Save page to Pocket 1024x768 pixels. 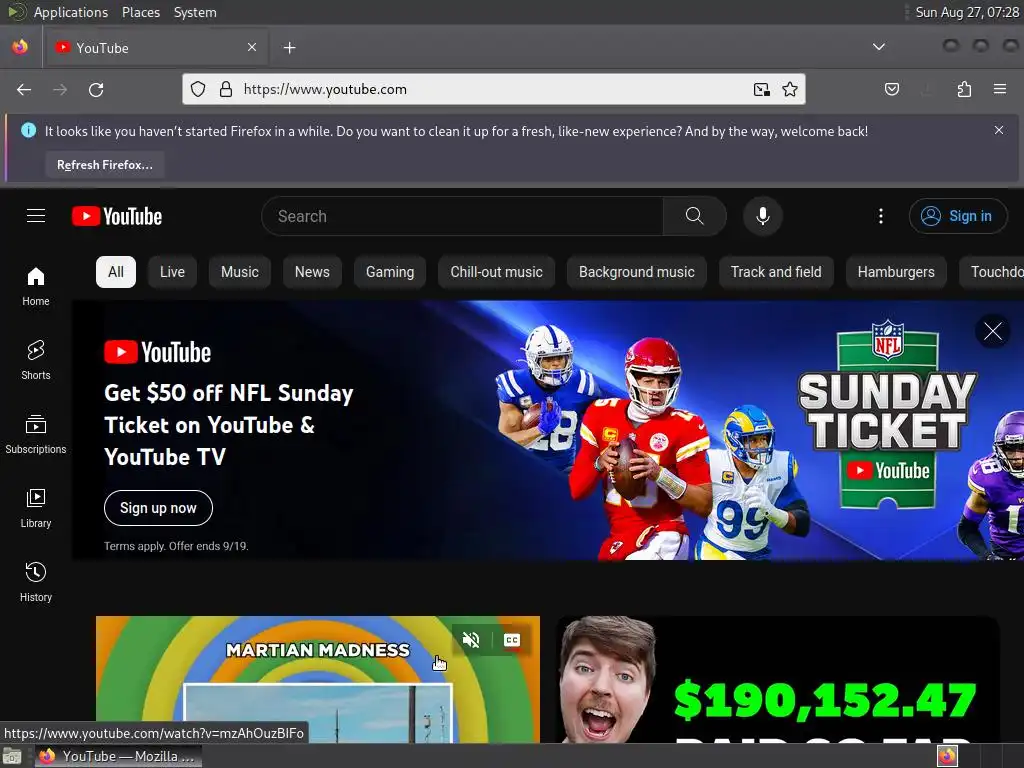tap(891, 89)
